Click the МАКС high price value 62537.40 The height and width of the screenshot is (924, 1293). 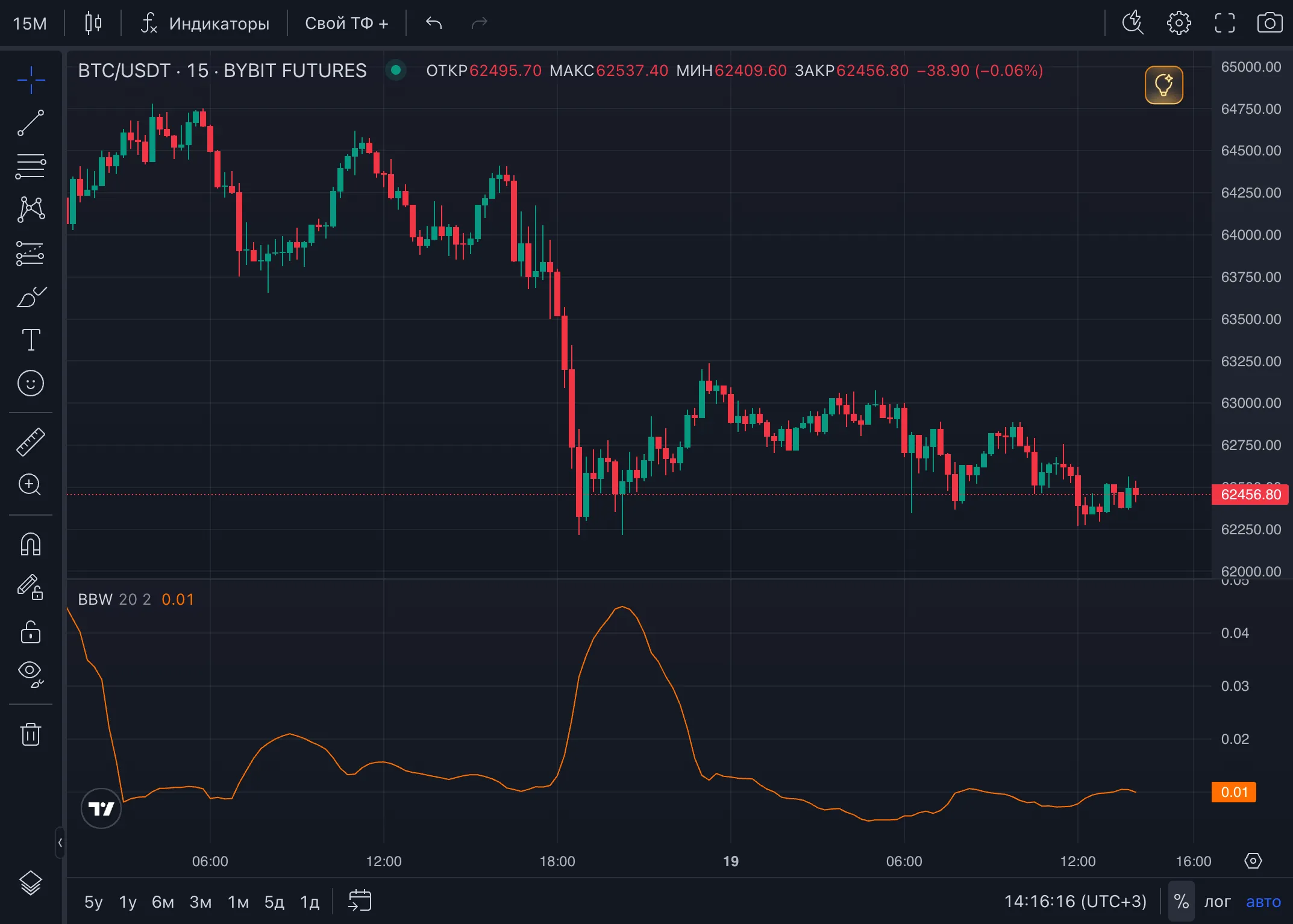coord(632,70)
